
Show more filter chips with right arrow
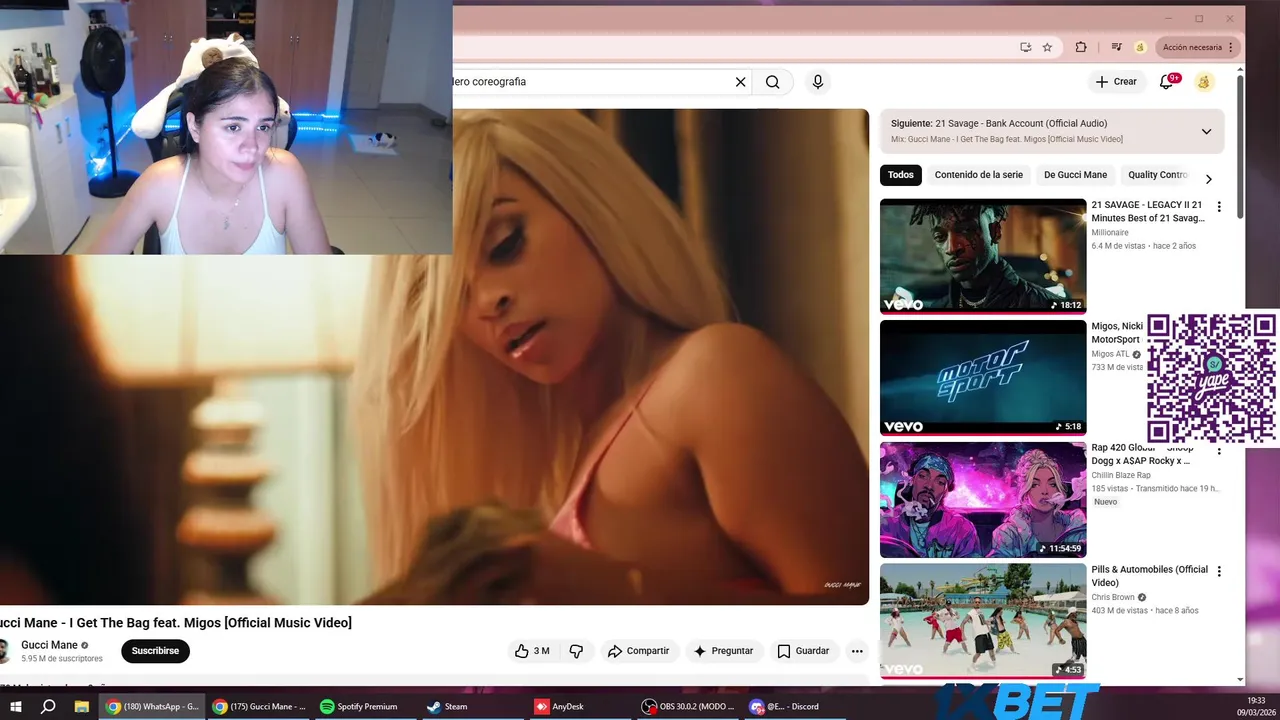click(x=1208, y=179)
